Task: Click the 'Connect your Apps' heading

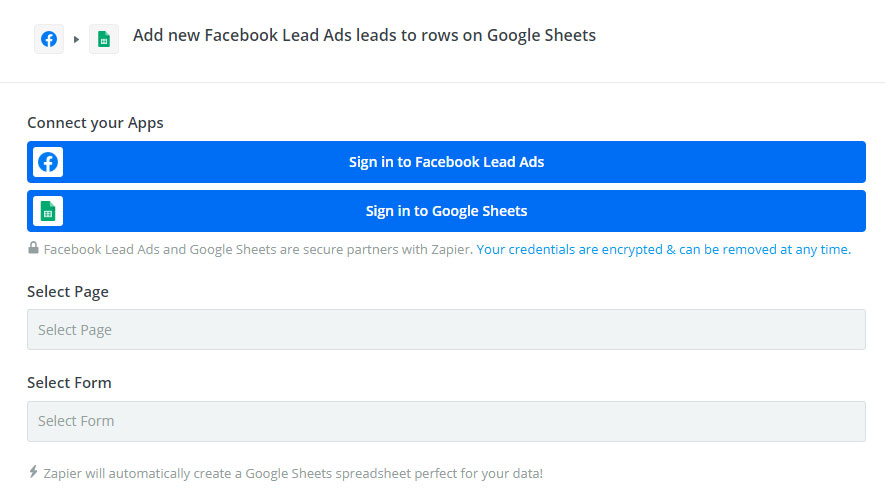Action: coord(95,123)
